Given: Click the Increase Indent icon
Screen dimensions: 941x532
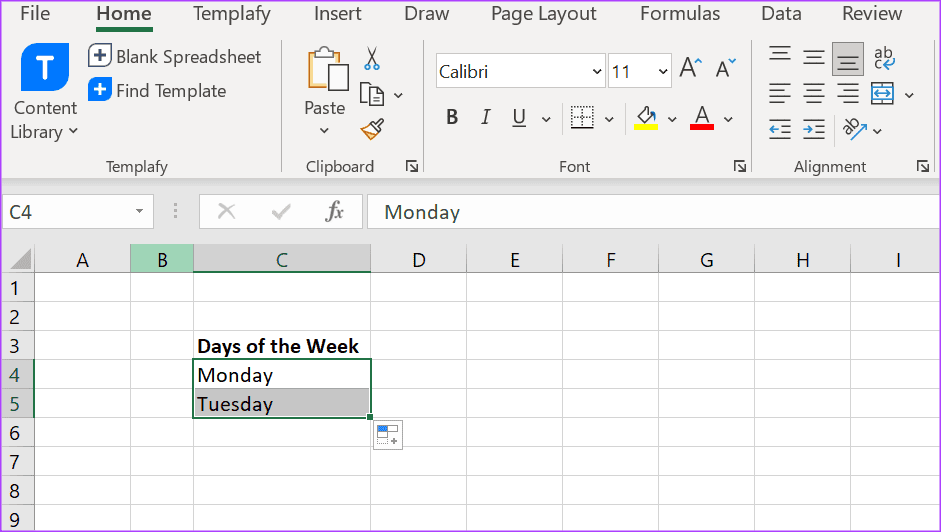Looking at the screenshot, I should pyautogui.click(x=814, y=129).
